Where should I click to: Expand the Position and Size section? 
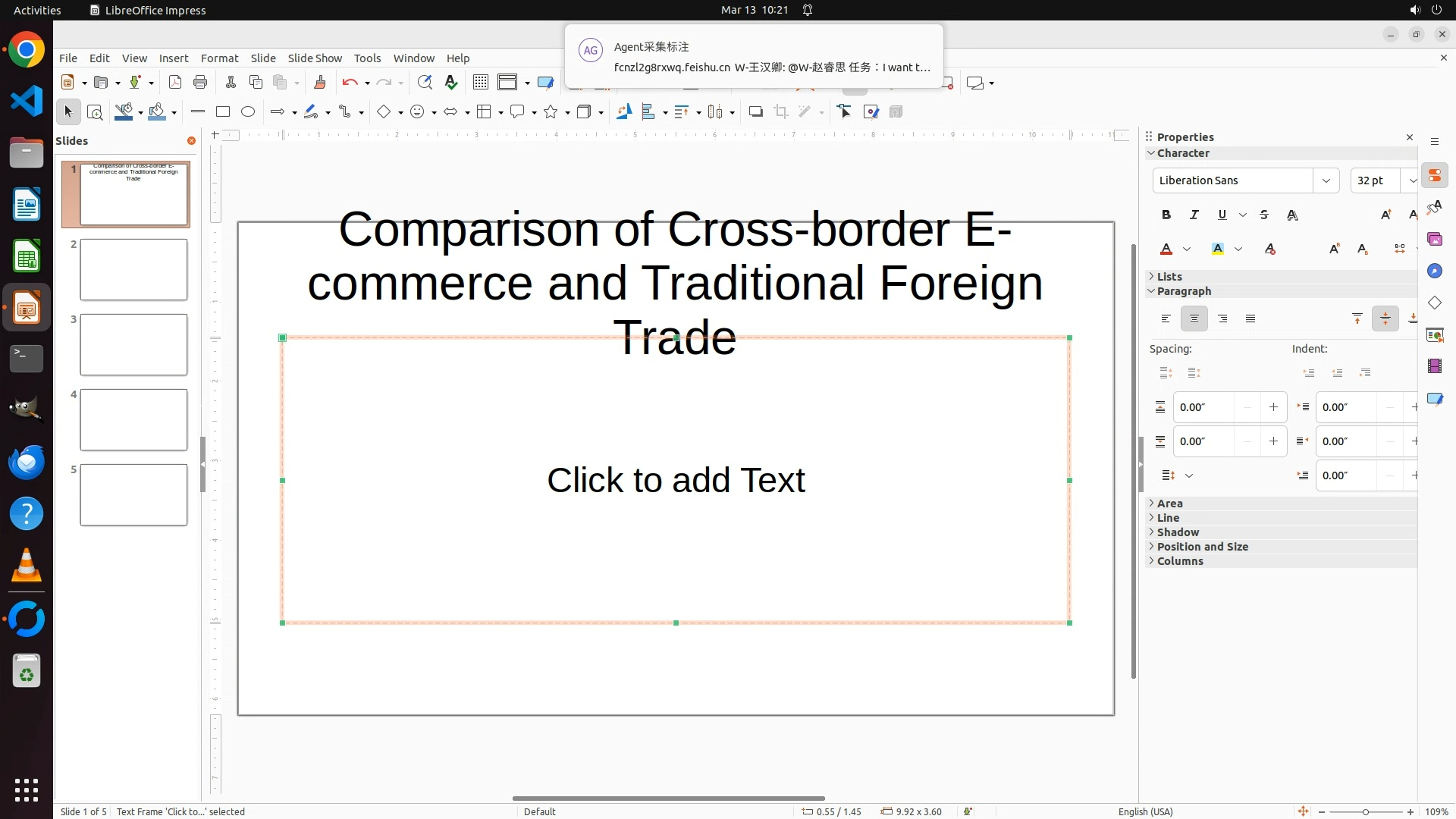tap(1202, 547)
